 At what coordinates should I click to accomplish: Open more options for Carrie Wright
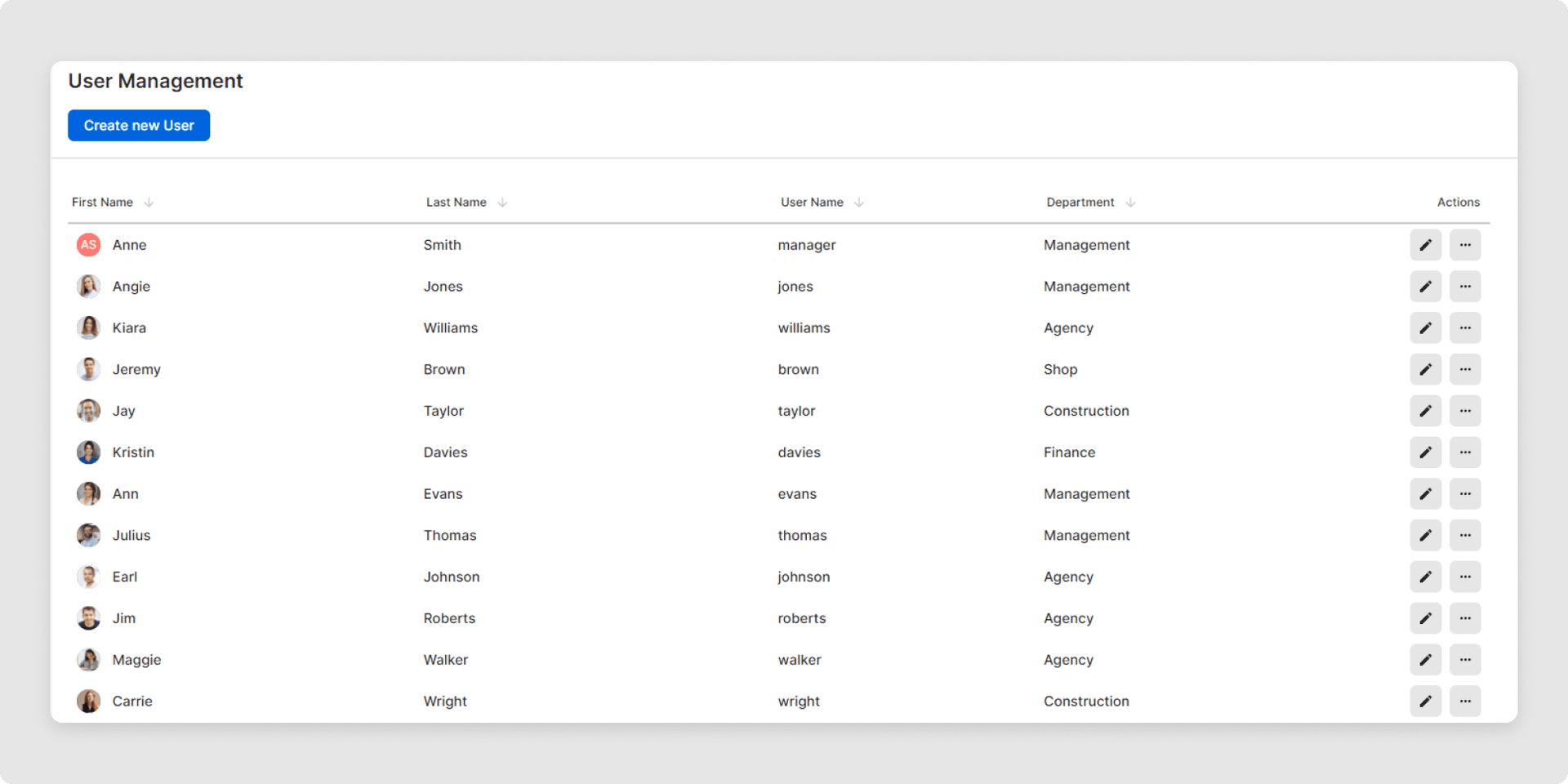coord(1465,702)
